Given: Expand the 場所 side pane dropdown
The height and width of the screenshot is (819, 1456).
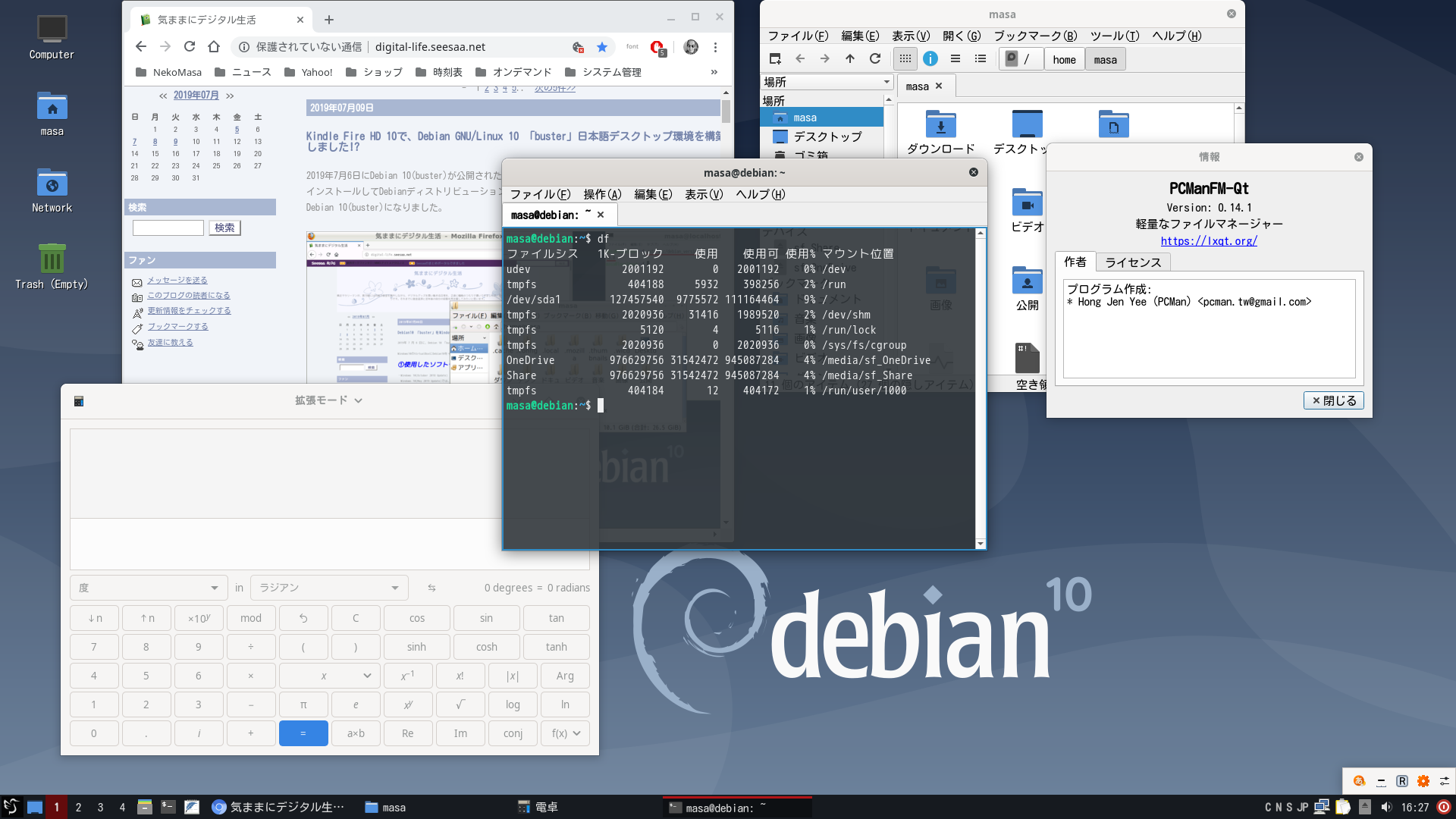Looking at the screenshot, I should coord(827,82).
